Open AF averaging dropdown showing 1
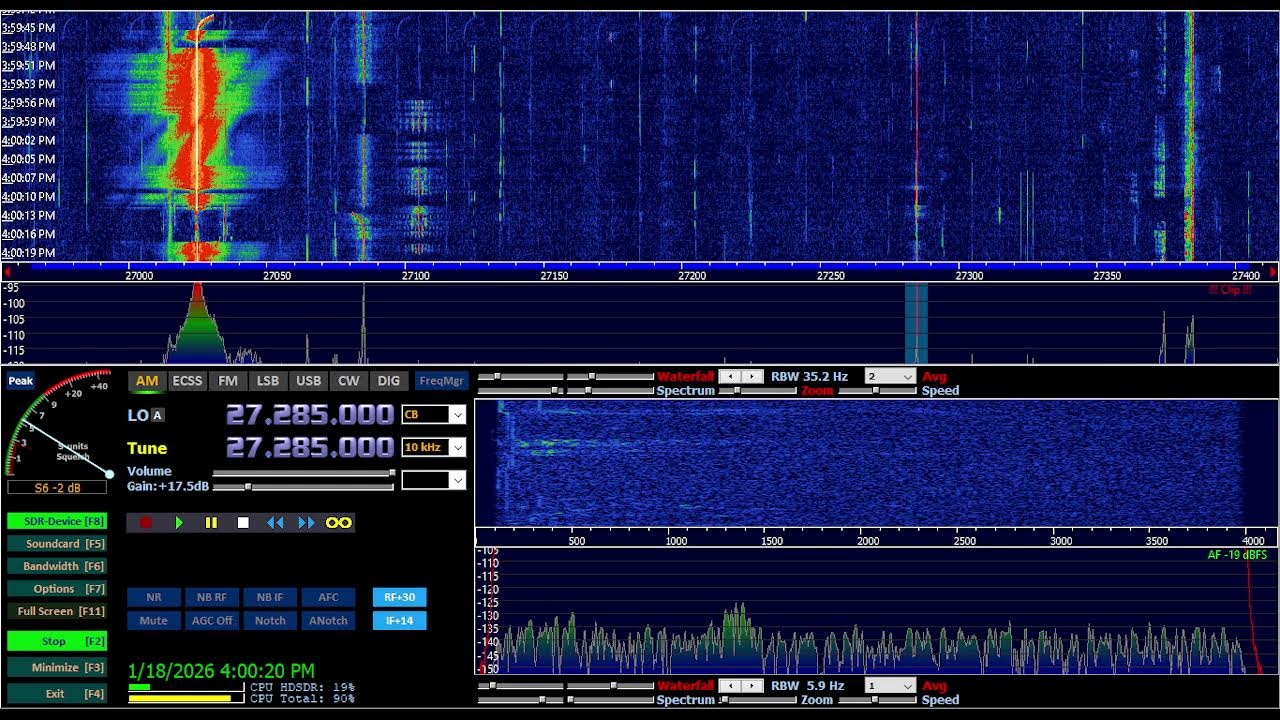Viewport: 1280px width, 720px height. click(x=890, y=686)
